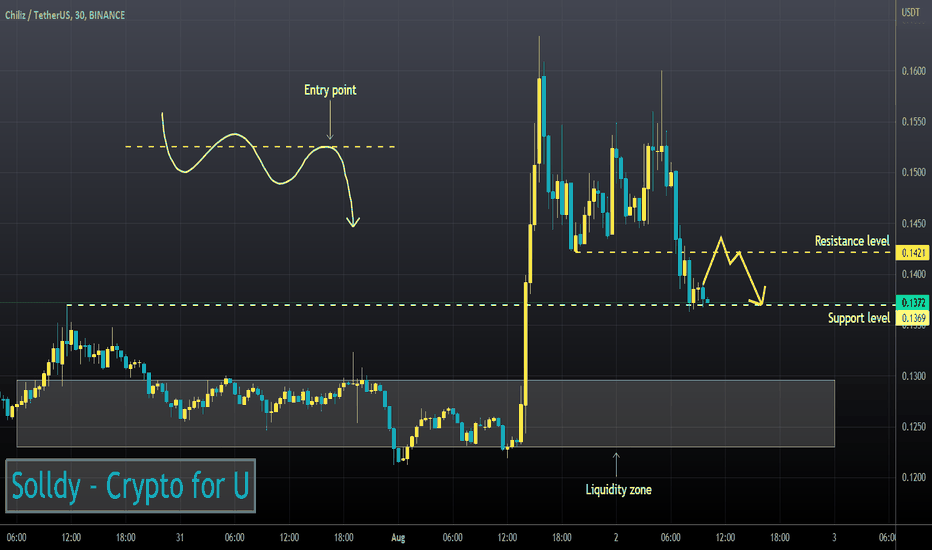Select the Resistance level text label
Image resolution: width=932 pixels, height=550 pixels.
(852, 241)
